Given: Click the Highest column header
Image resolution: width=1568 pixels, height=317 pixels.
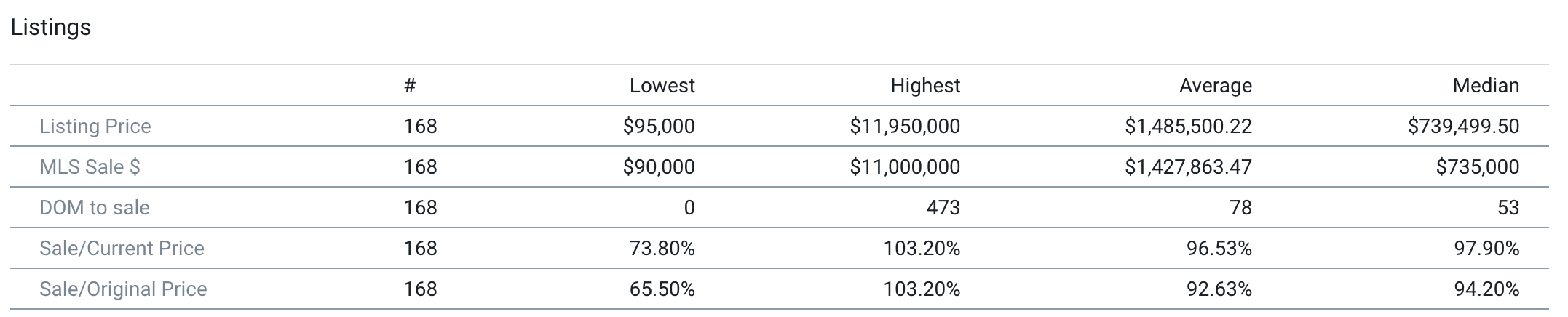Looking at the screenshot, I should [x=925, y=86].
